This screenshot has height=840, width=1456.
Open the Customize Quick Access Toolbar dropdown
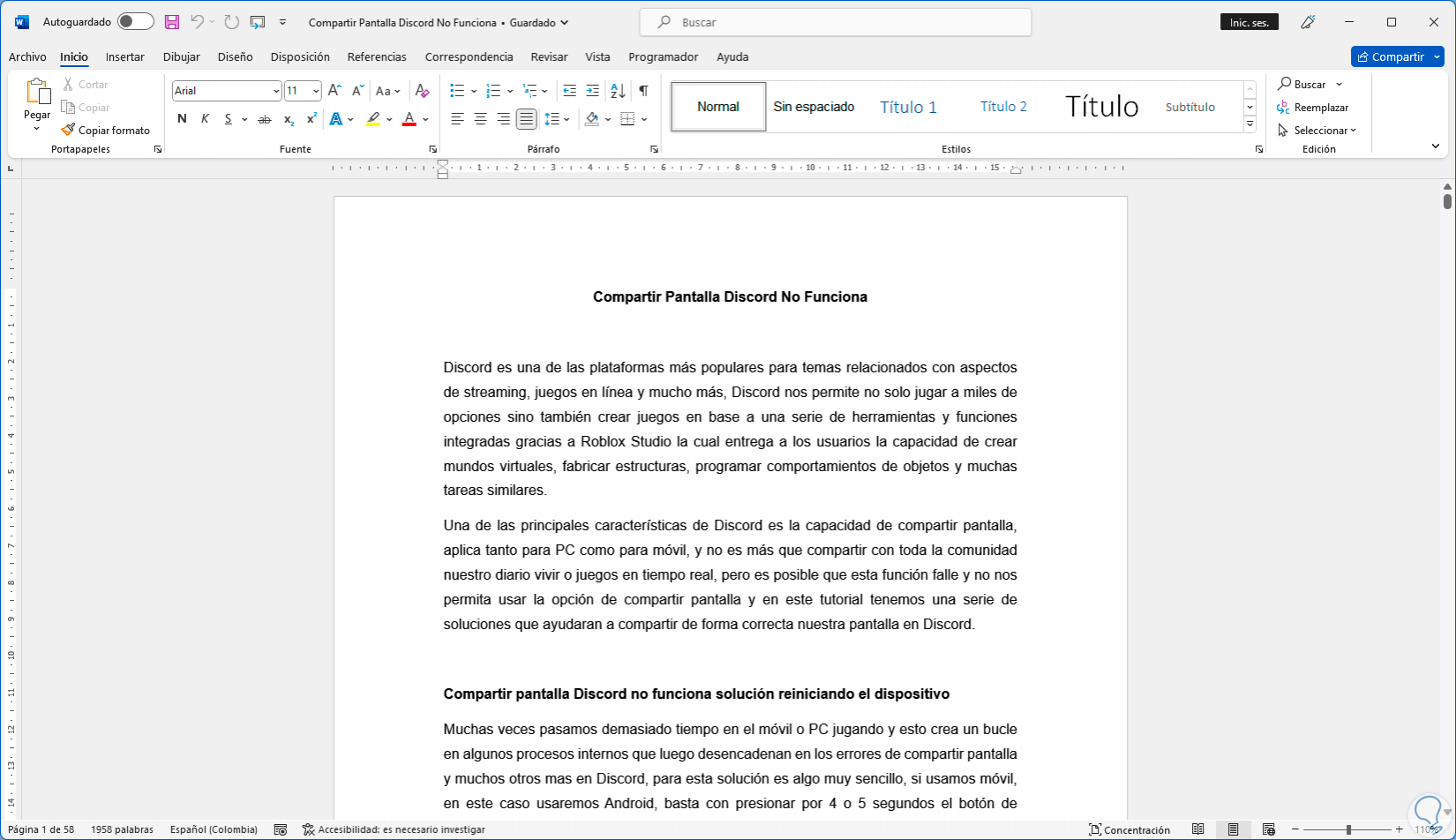[x=282, y=22]
